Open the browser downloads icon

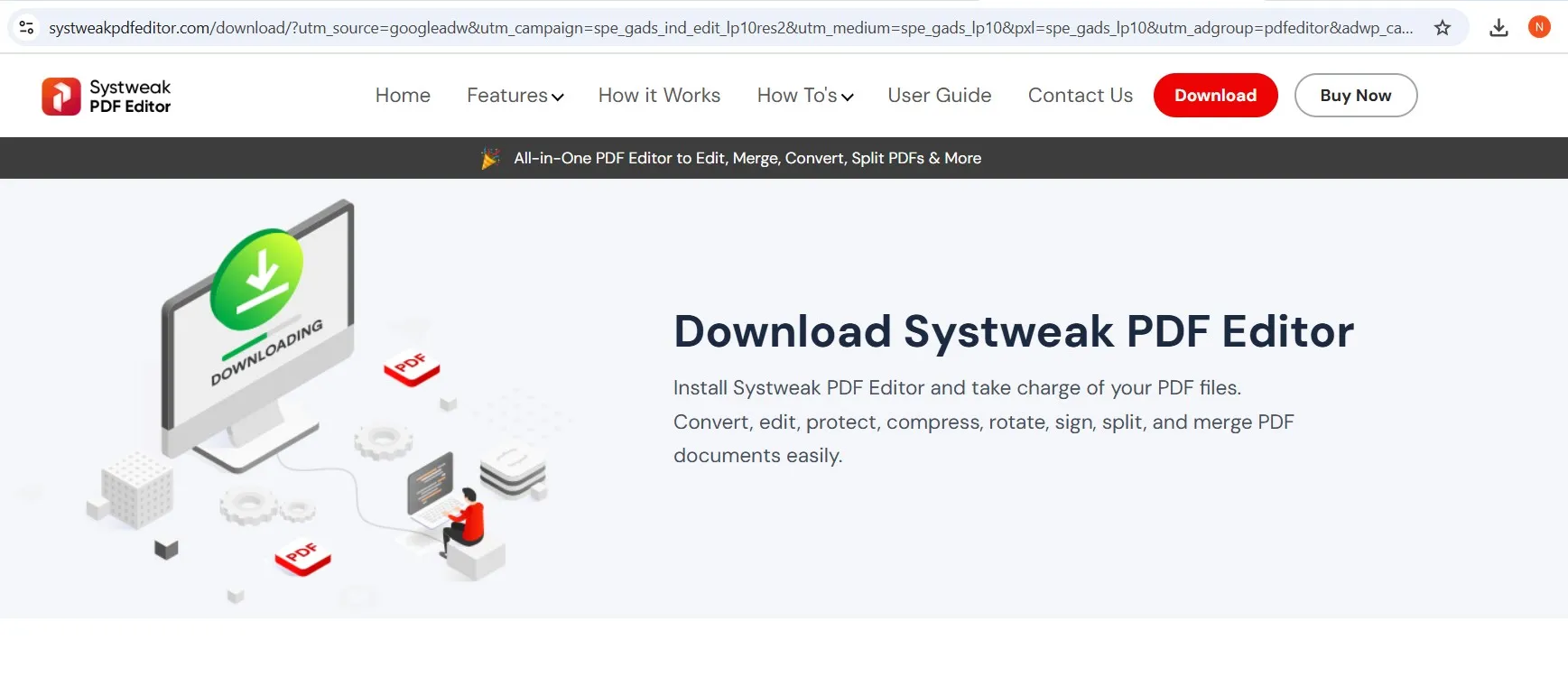click(1498, 28)
